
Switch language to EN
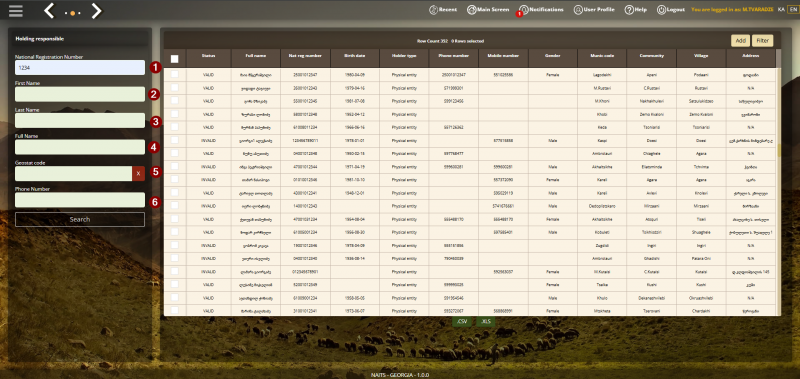coord(793,10)
